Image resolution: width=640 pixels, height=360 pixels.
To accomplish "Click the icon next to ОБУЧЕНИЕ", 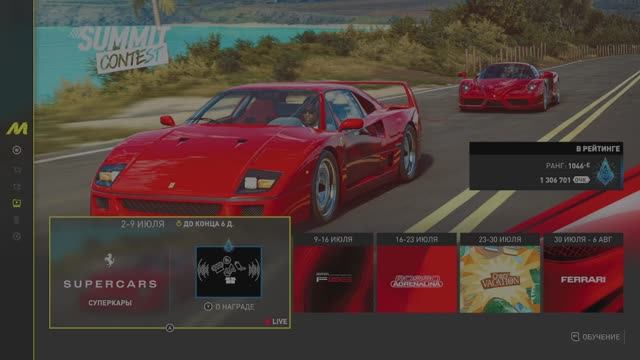I will [575, 336].
